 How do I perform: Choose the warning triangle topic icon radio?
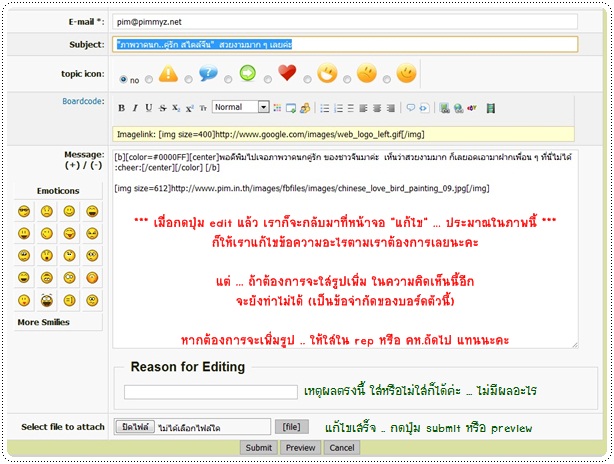click(x=150, y=79)
